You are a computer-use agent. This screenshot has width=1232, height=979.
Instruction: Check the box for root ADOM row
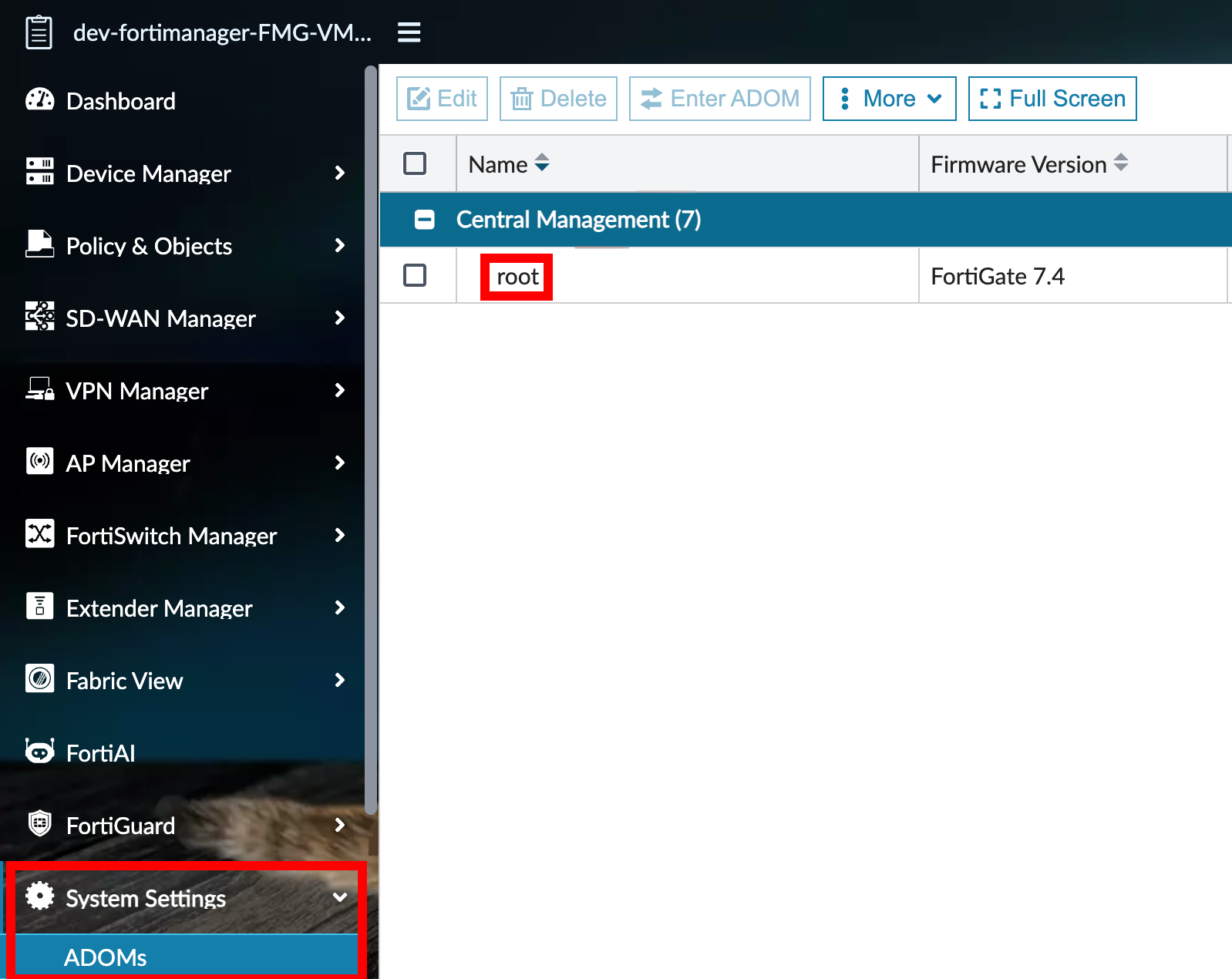tap(415, 275)
